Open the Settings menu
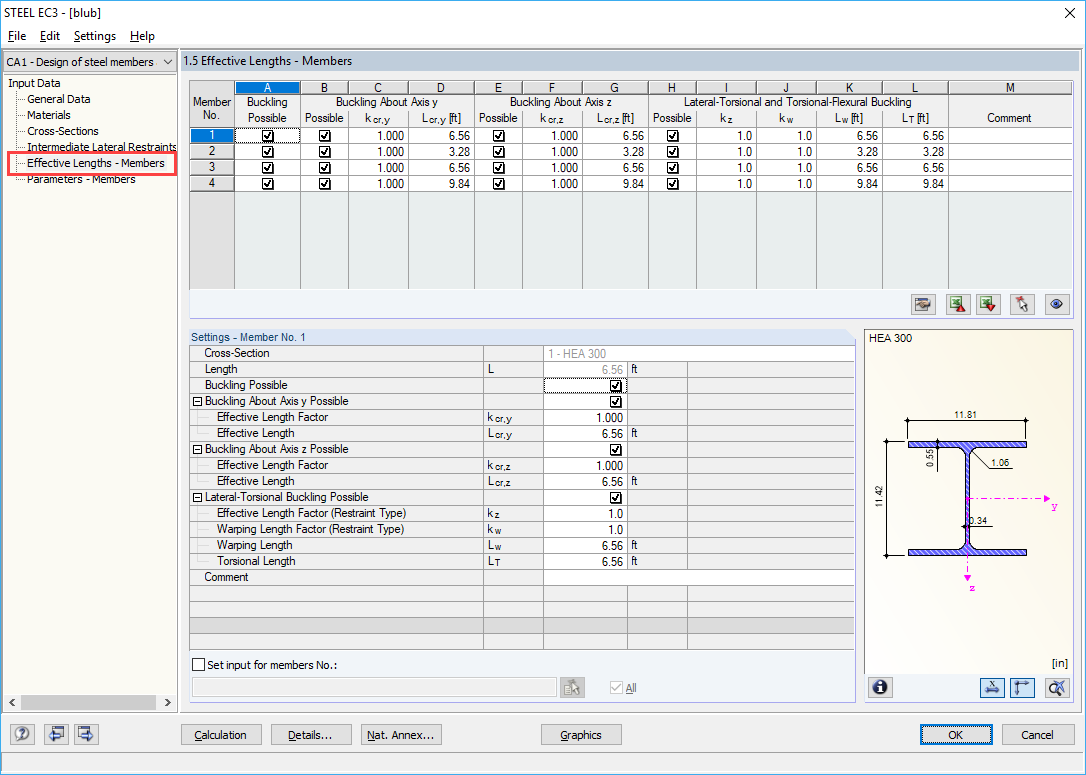The height and width of the screenshot is (775, 1086). tap(95, 35)
